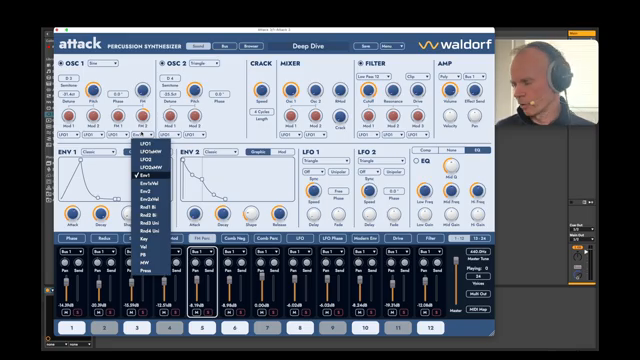This screenshot has width=640, height=360.
Task: Toggle the OSC 2 on/off button
Action: (x=162, y=63)
